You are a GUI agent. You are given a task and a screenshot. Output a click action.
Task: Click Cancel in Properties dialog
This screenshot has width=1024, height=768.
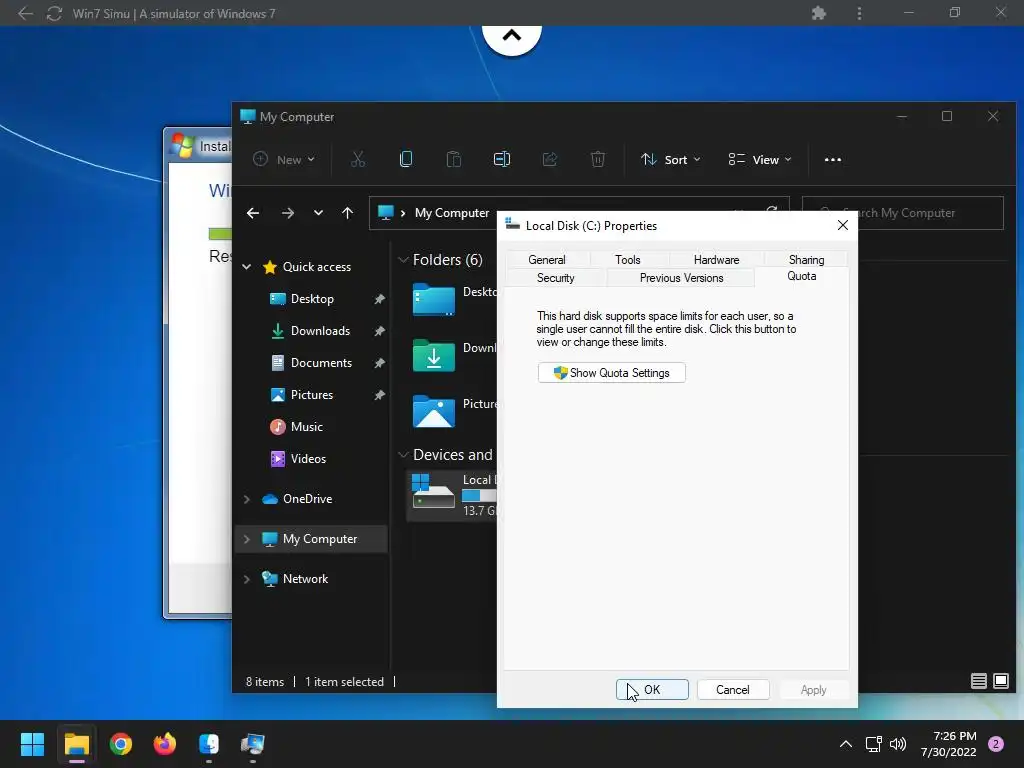(x=733, y=690)
